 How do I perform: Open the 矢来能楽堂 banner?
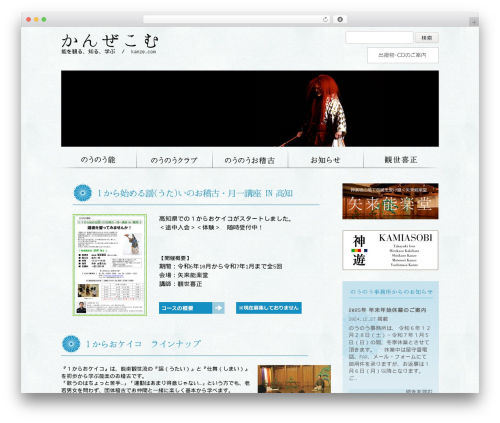click(x=390, y=201)
